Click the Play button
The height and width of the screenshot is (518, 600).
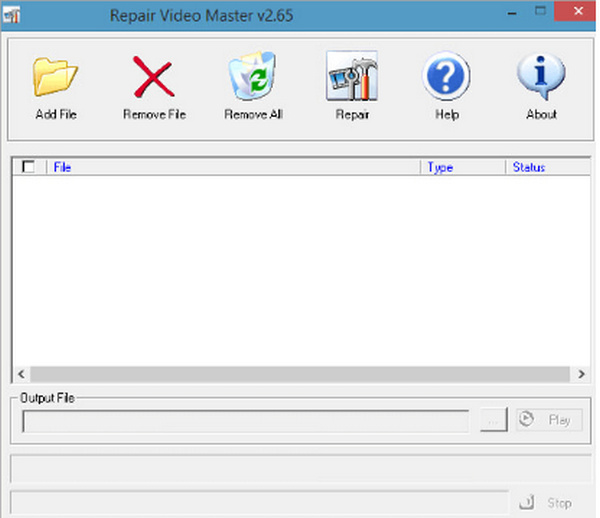(549, 420)
